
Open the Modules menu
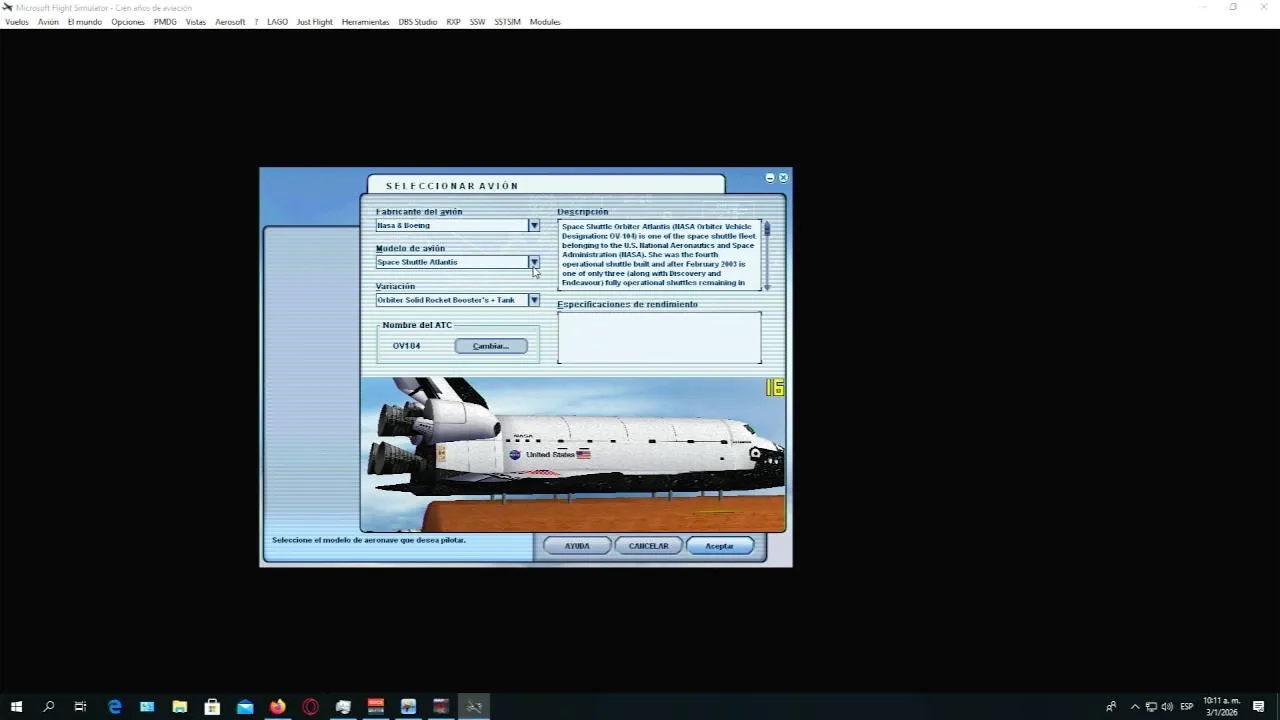pyautogui.click(x=545, y=22)
